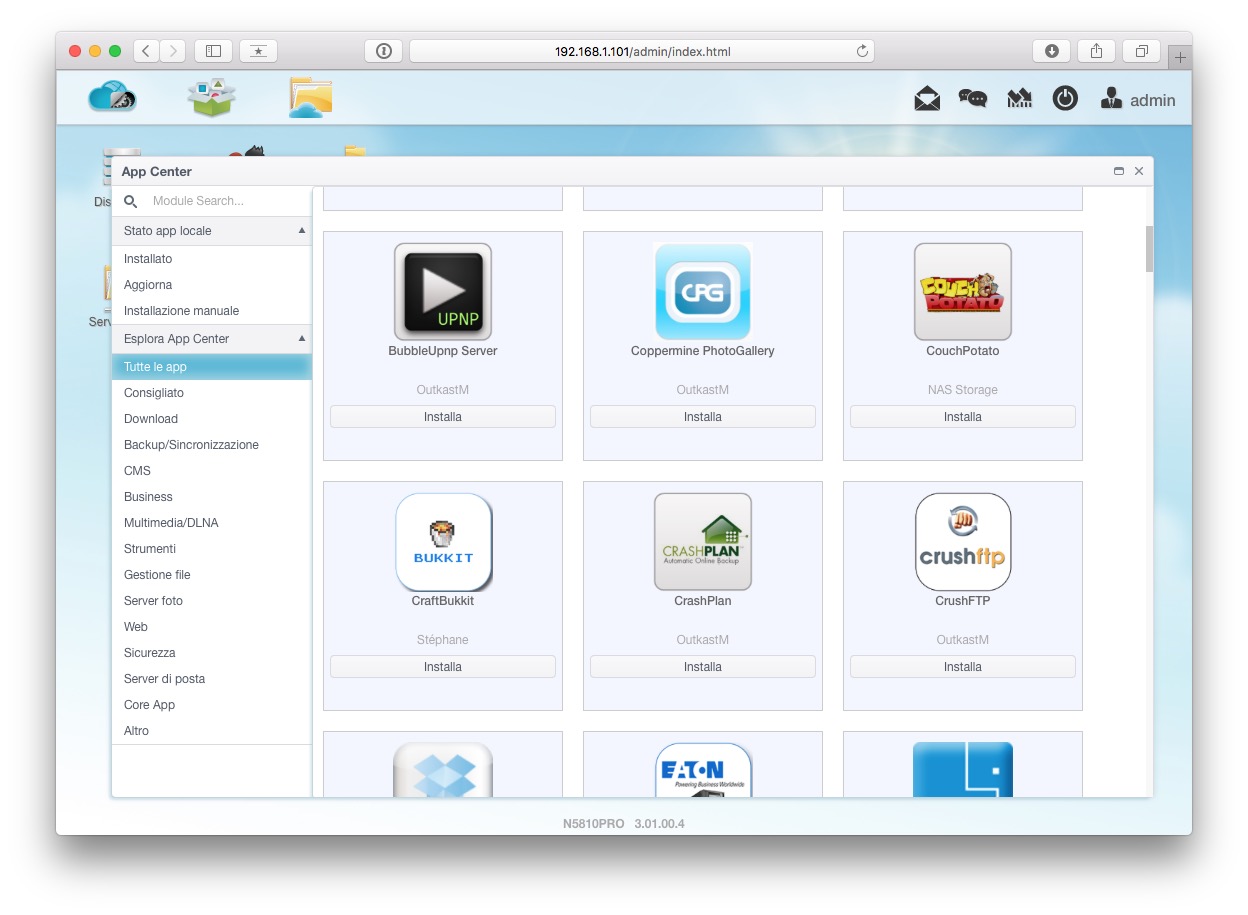
Task: Install Coppermine PhotoGallery
Action: (x=703, y=417)
